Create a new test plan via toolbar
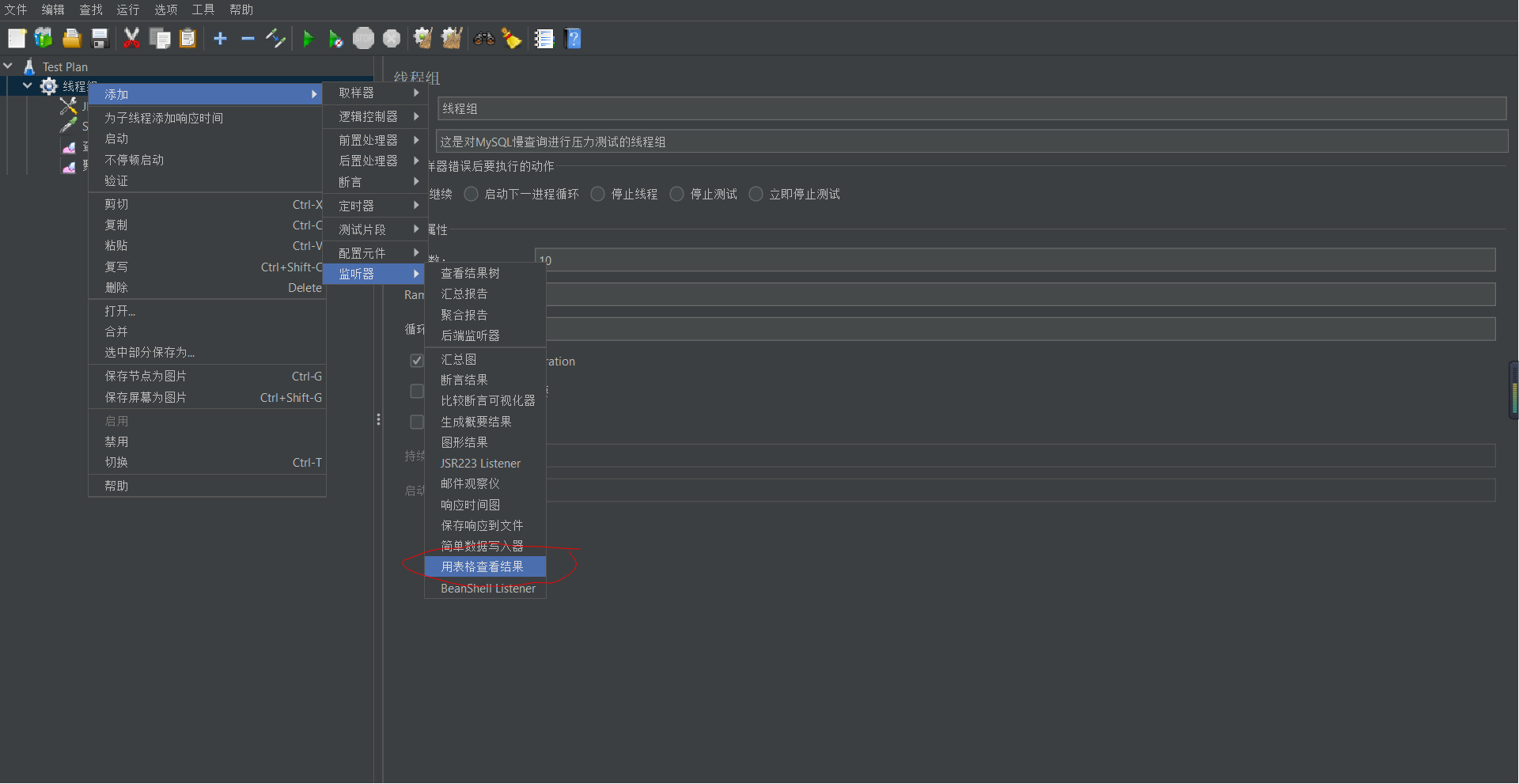Viewport: 1519px width, 784px height. click(17, 38)
